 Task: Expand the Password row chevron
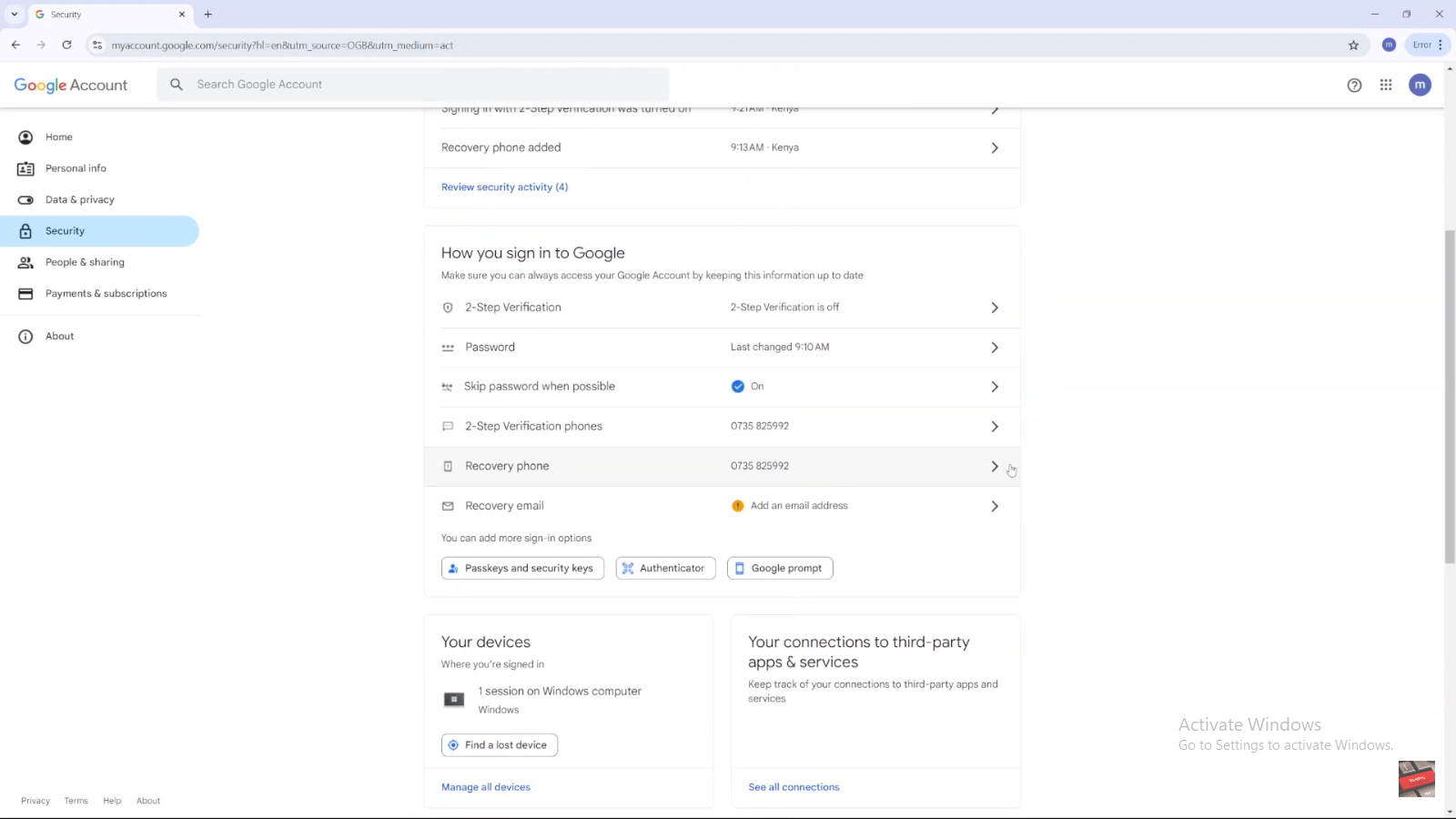(995, 348)
